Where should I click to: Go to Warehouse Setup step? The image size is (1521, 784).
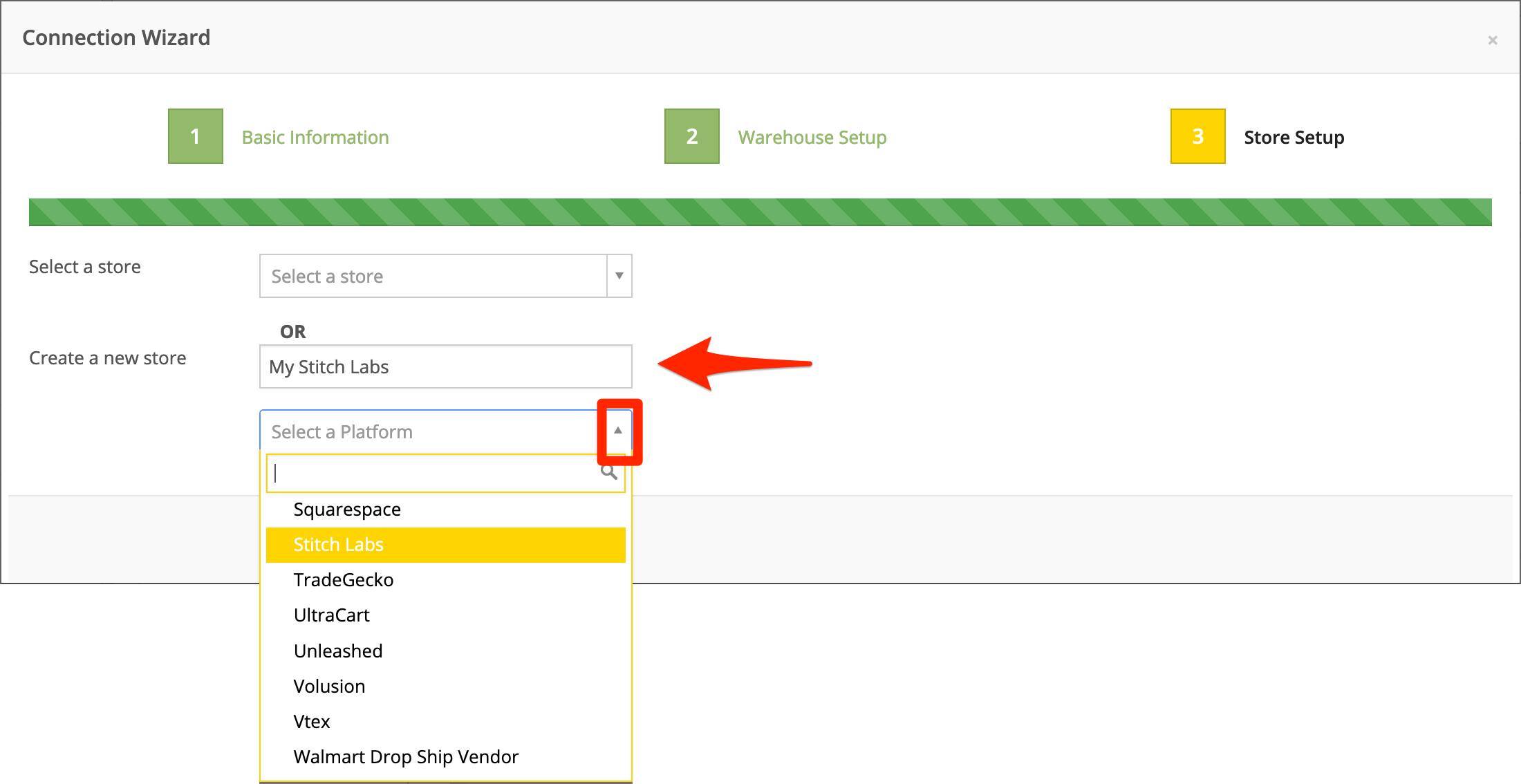coord(812,137)
